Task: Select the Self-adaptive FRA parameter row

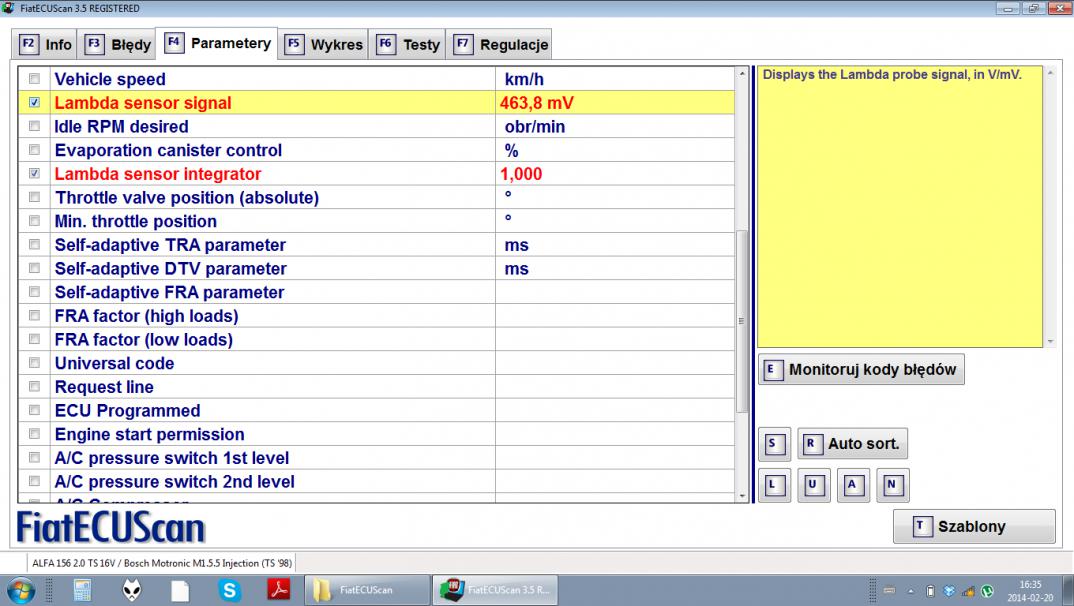Action: click(169, 293)
